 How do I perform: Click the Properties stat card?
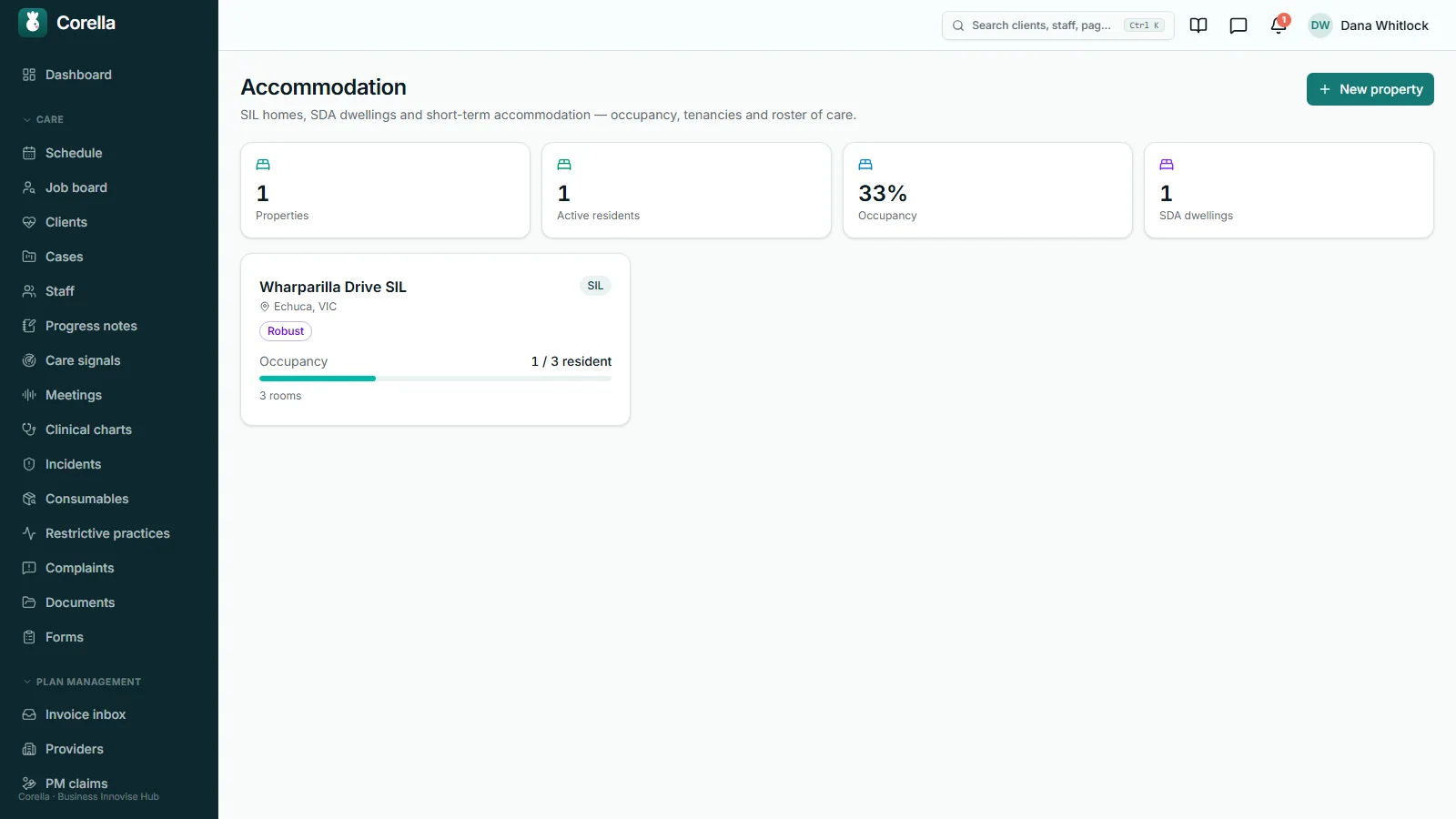[385, 190]
